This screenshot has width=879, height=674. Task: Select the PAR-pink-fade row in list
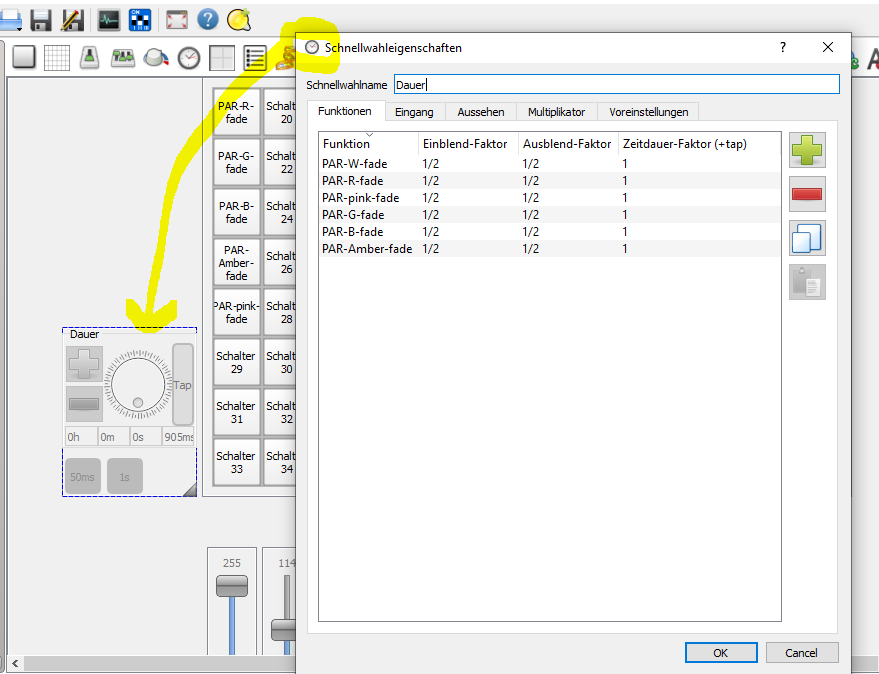coord(360,198)
